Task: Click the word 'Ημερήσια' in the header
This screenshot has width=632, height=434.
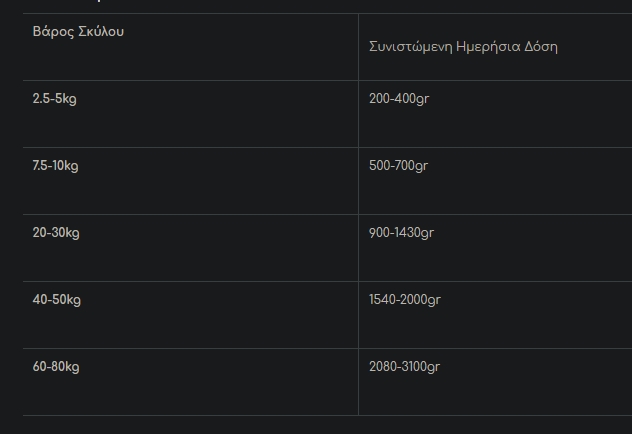Action: (x=485, y=47)
